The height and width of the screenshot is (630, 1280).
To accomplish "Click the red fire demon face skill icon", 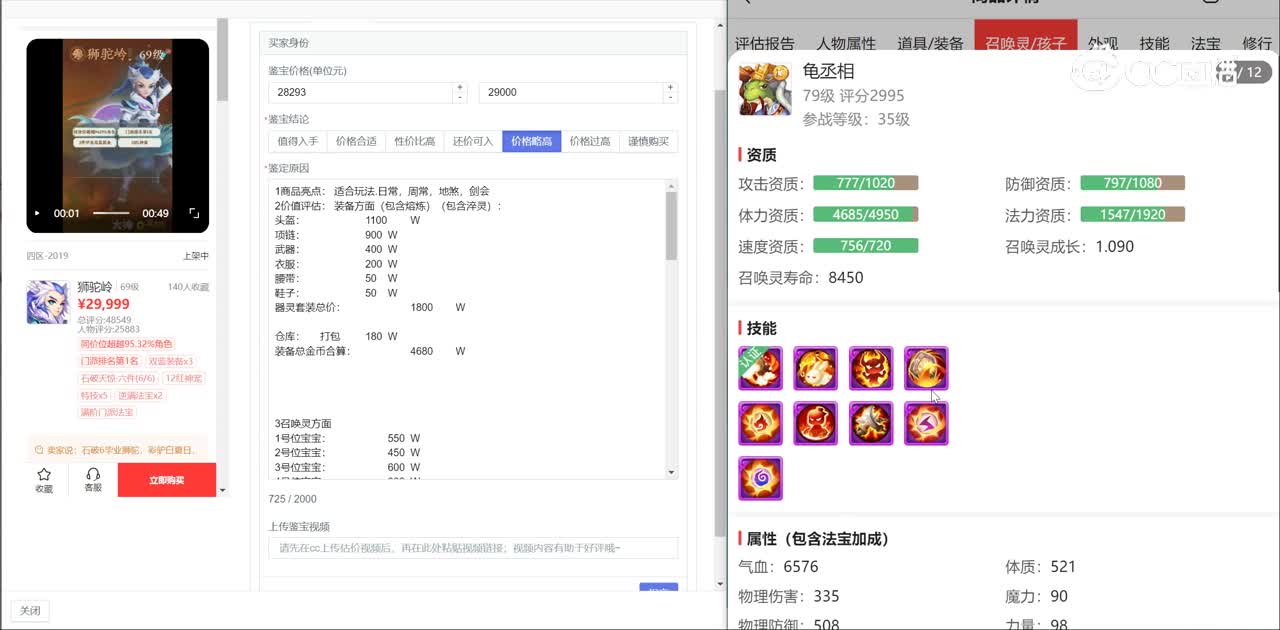I will click(x=871, y=368).
